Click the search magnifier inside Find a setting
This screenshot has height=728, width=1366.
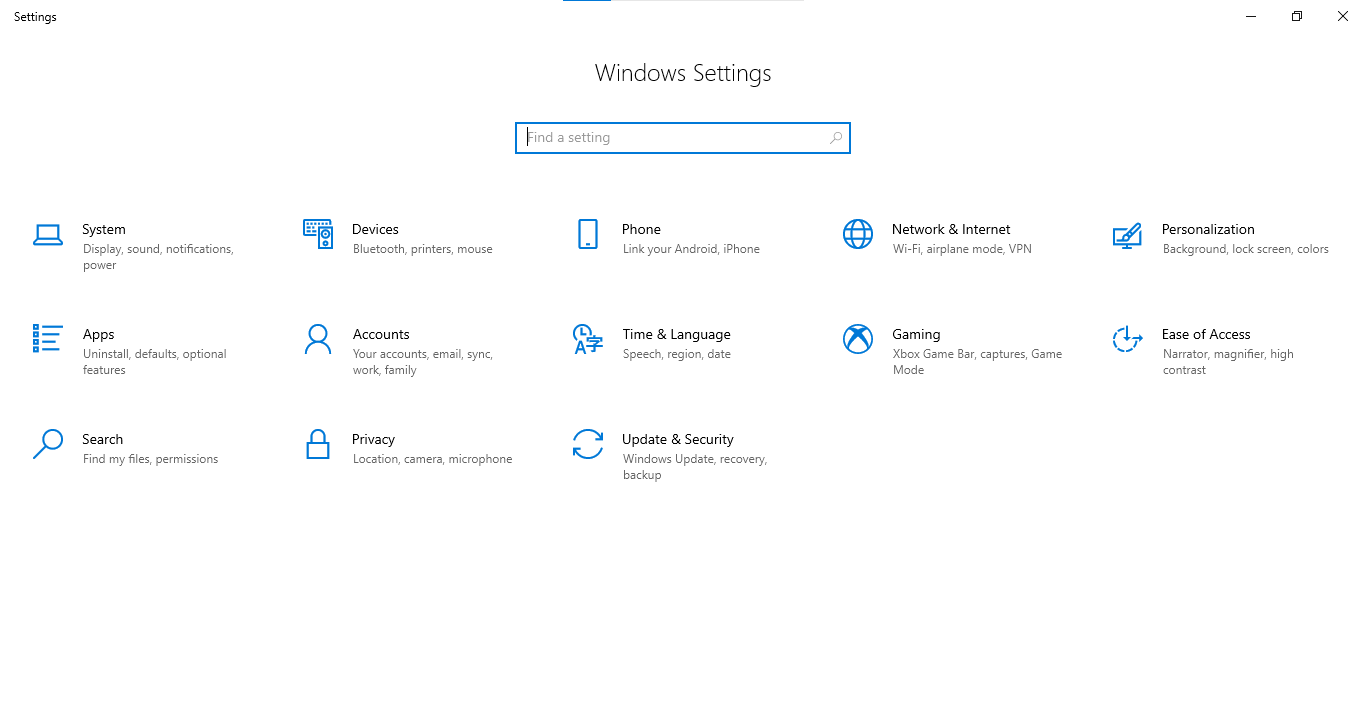pos(836,138)
